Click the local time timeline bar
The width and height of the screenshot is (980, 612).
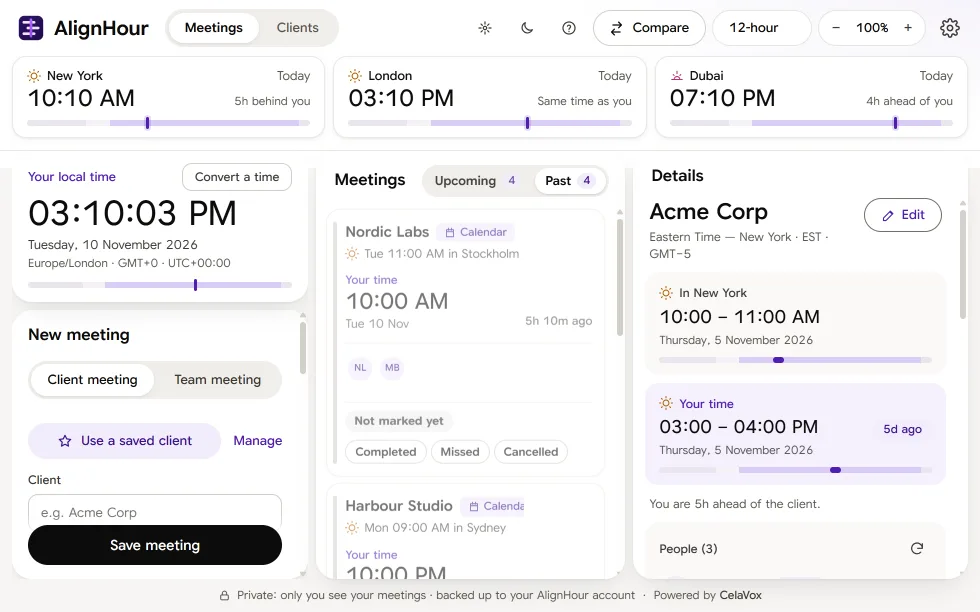click(160, 285)
